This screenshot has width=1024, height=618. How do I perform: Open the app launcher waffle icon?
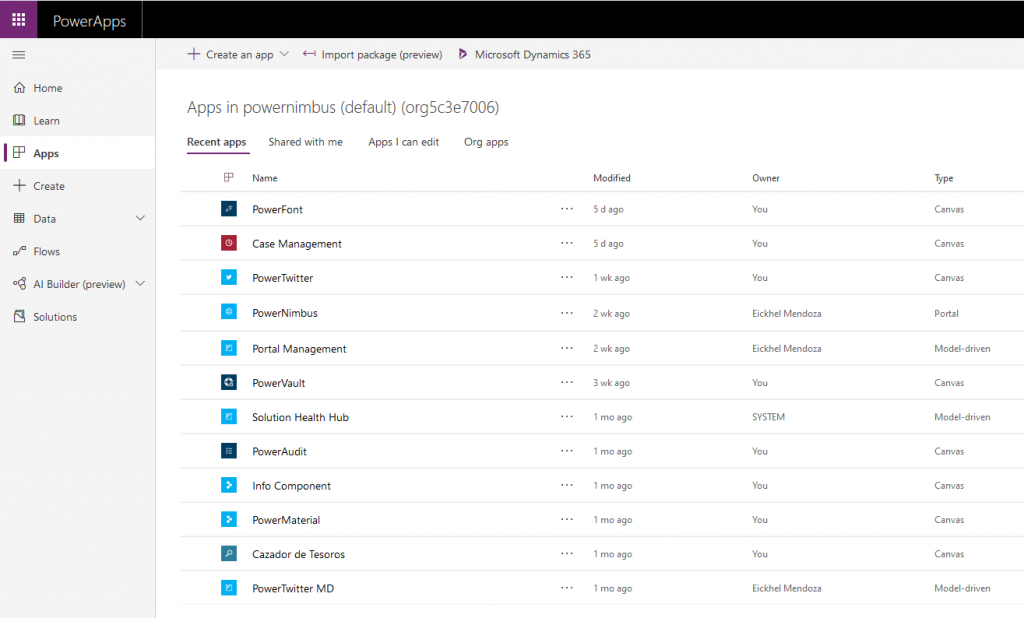coord(19,20)
